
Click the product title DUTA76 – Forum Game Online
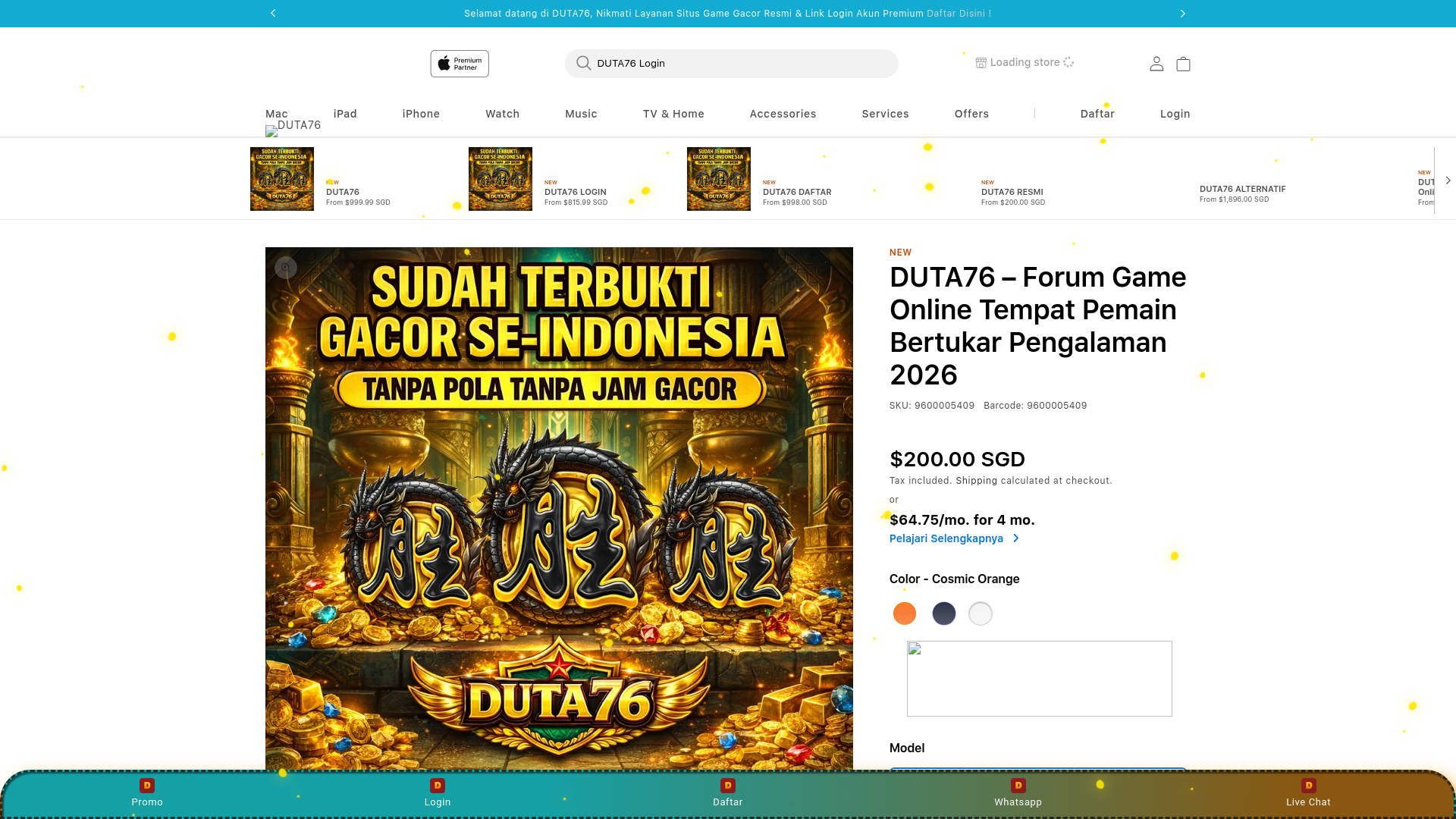click(x=1038, y=326)
